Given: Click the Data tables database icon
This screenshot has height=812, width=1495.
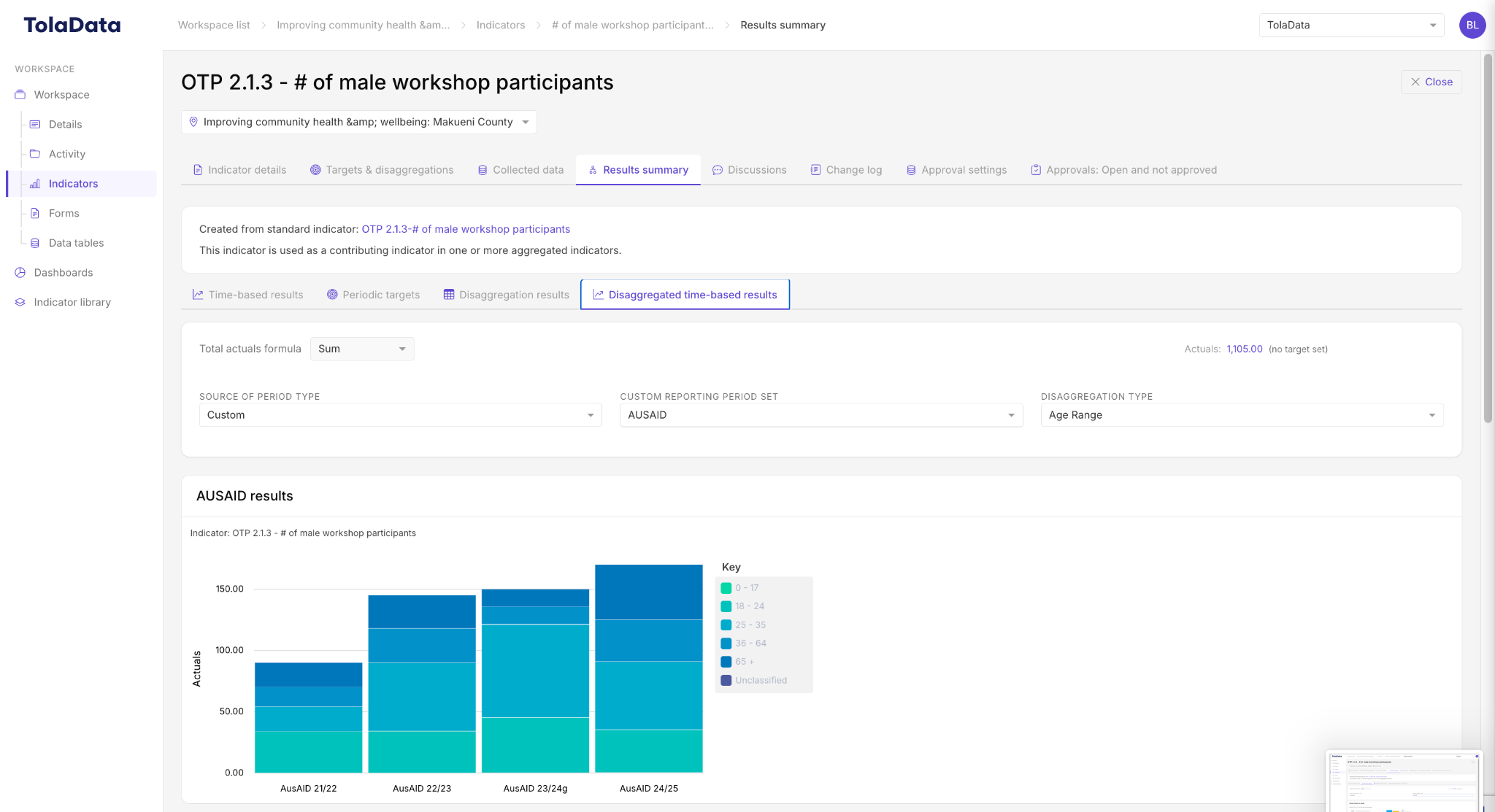Looking at the screenshot, I should tap(35, 243).
